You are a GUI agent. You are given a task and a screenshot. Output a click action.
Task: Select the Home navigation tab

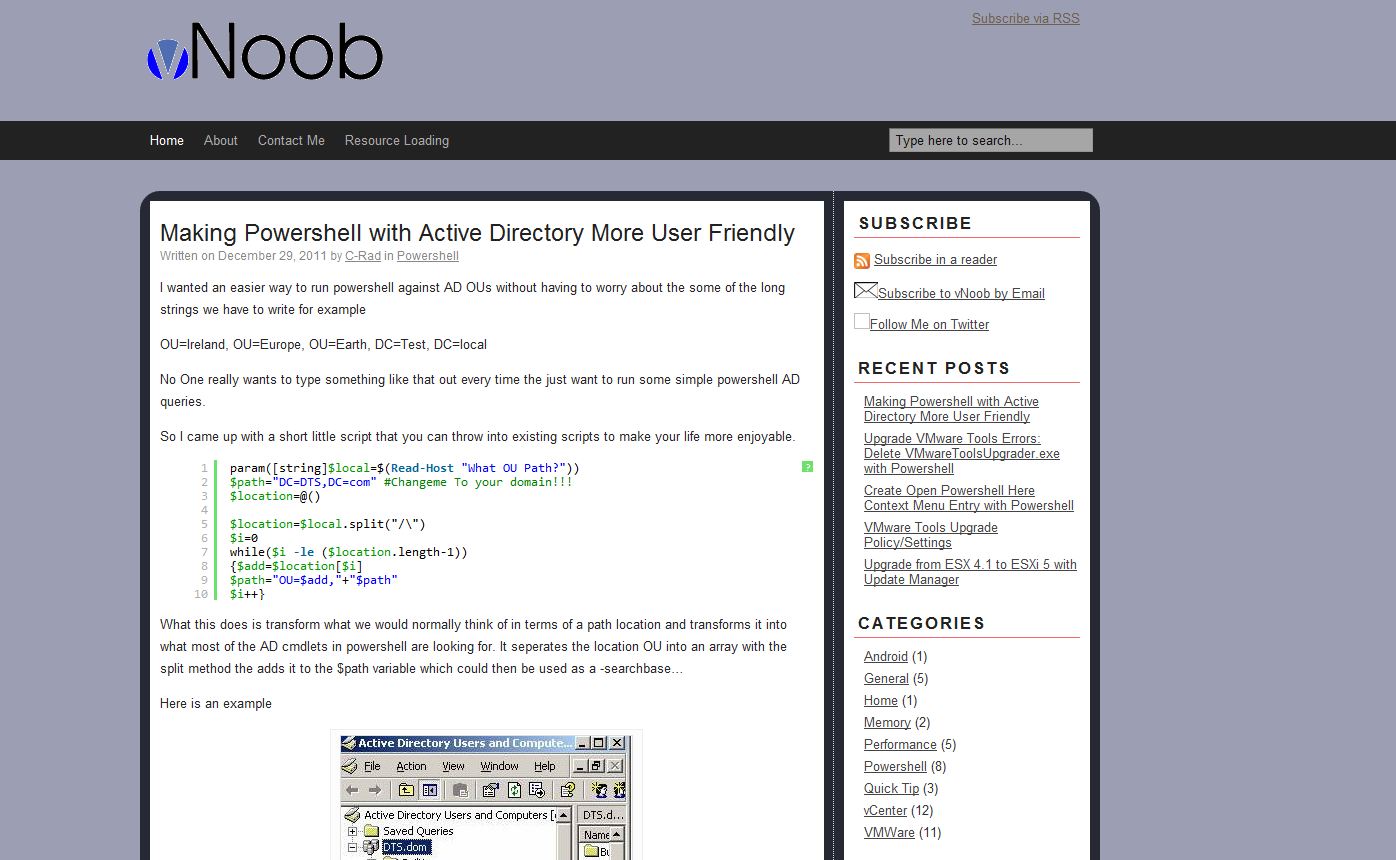[x=166, y=140]
